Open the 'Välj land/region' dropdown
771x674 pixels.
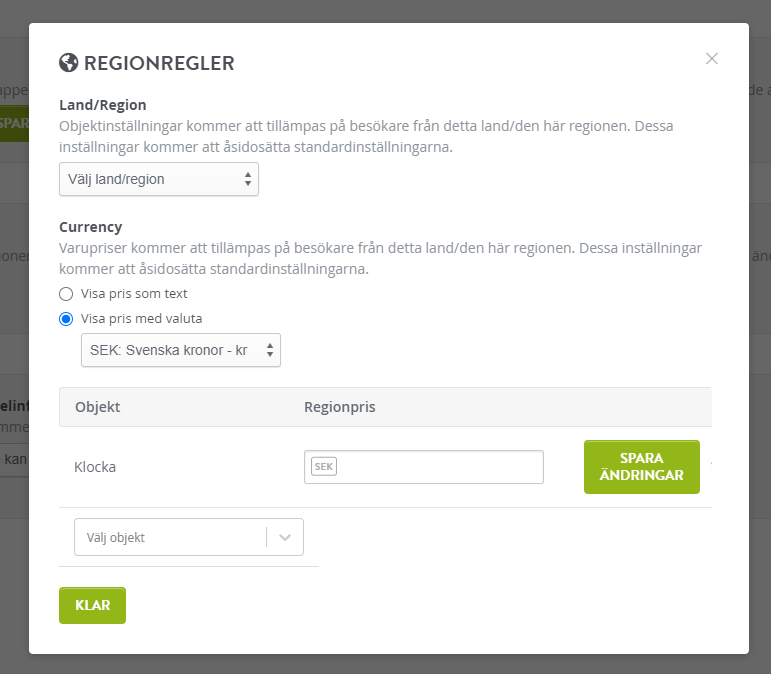click(x=159, y=179)
